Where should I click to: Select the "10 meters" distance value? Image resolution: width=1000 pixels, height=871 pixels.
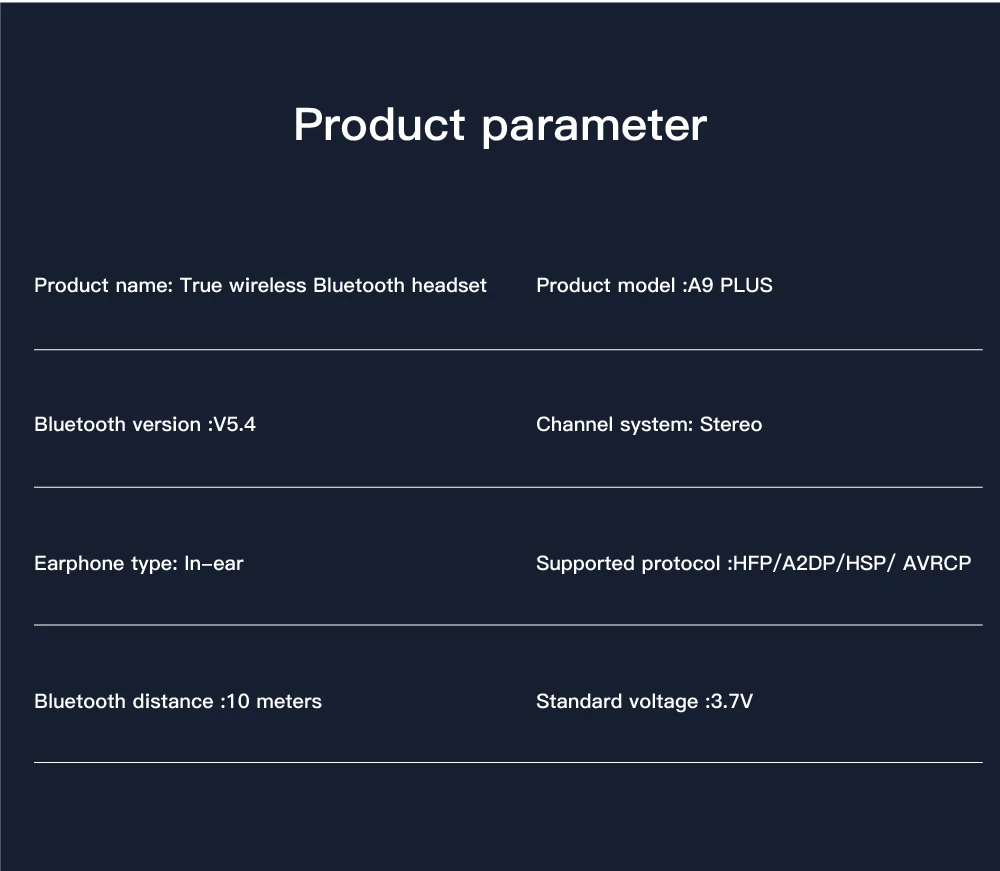tap(274, 701)
